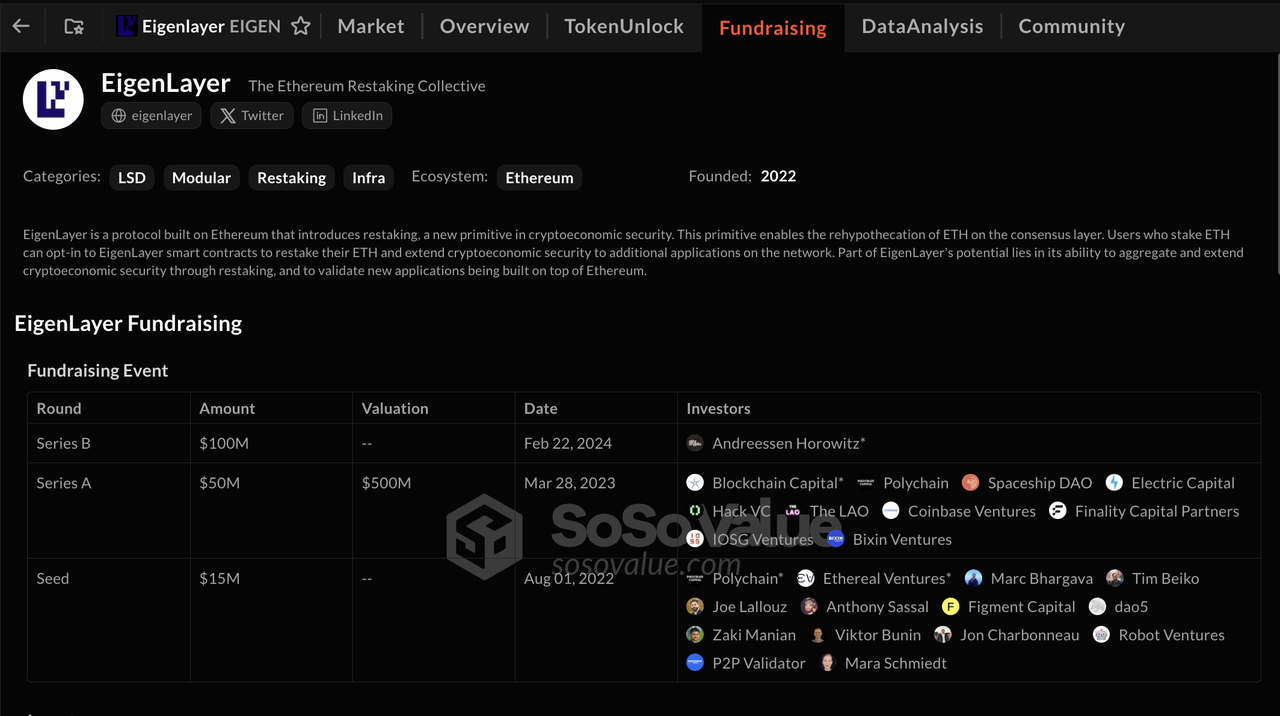Open the EigenLayer LinkedIn page button

pyautogui.click(x=348, y=116)
